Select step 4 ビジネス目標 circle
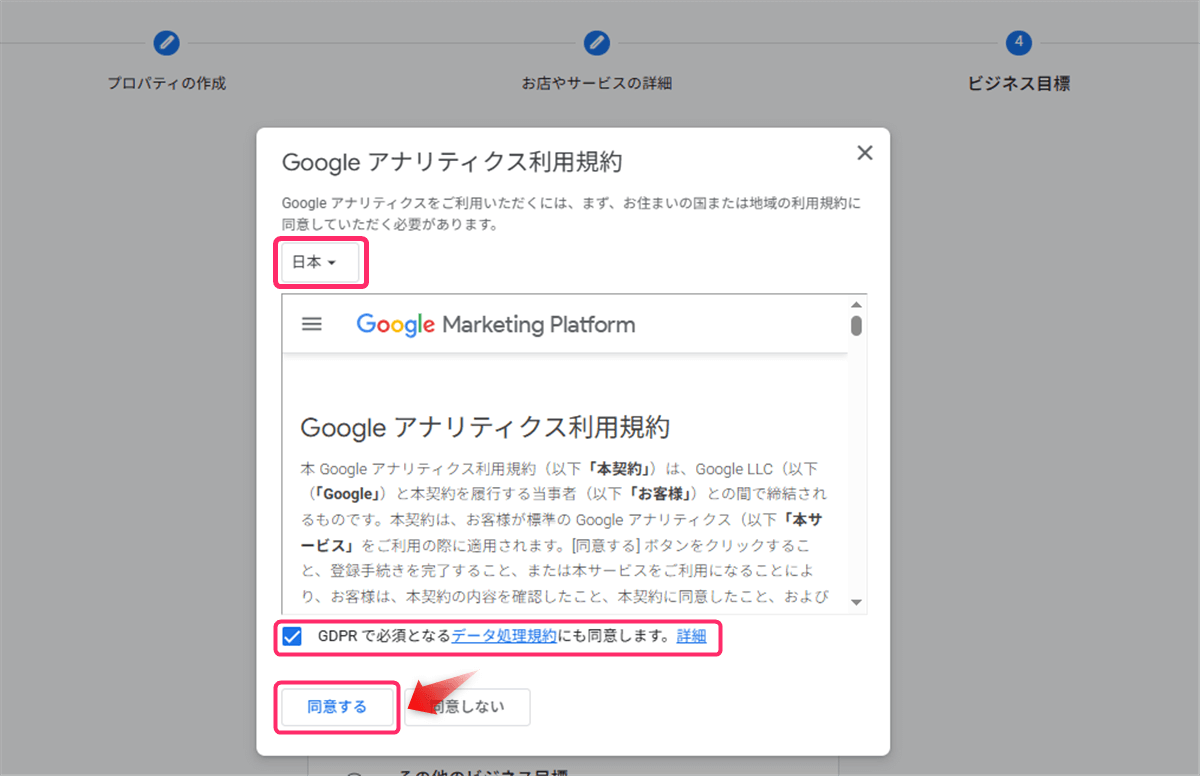This screenshot has width=1200, height=776. (1019, 42)
